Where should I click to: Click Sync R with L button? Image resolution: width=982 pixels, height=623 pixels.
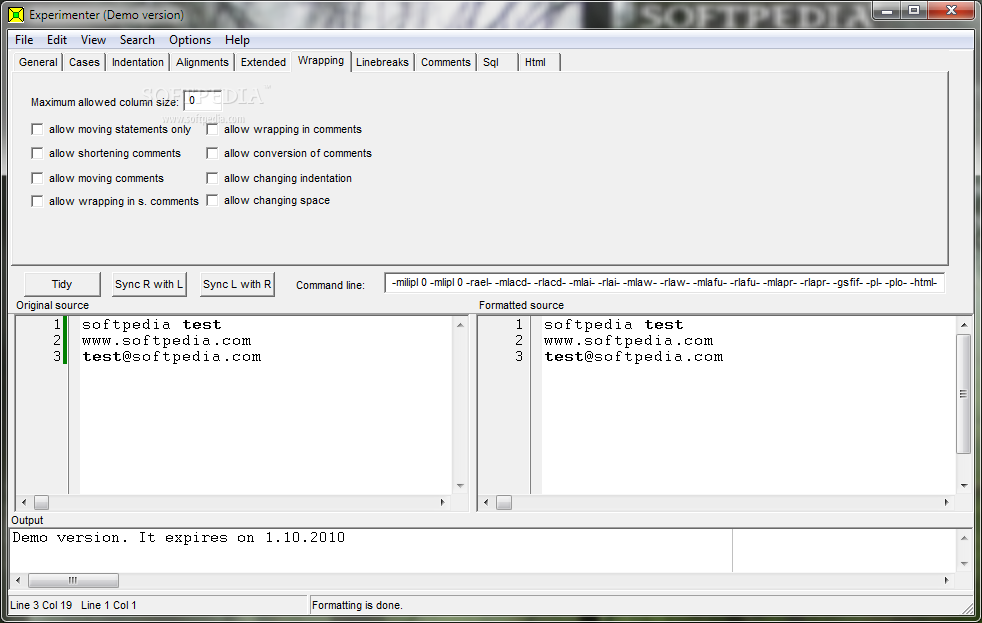coord(149,284)
